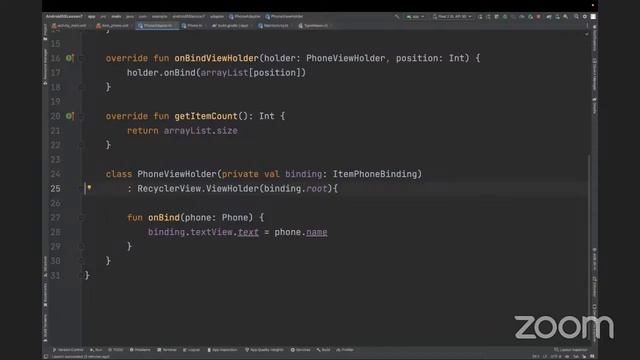
Task: Open the Layout Inspector tool window
Action: [x=571, y=350]
